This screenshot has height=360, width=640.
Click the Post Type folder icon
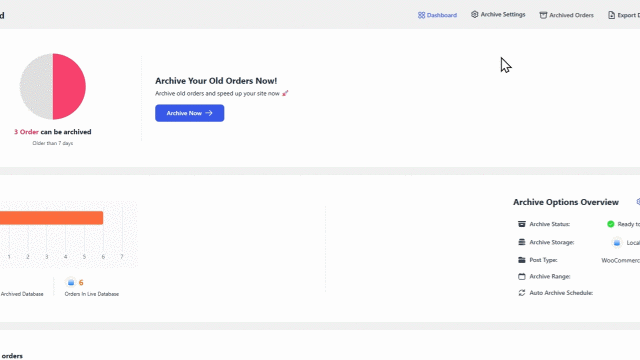click(x=522, y=260)
